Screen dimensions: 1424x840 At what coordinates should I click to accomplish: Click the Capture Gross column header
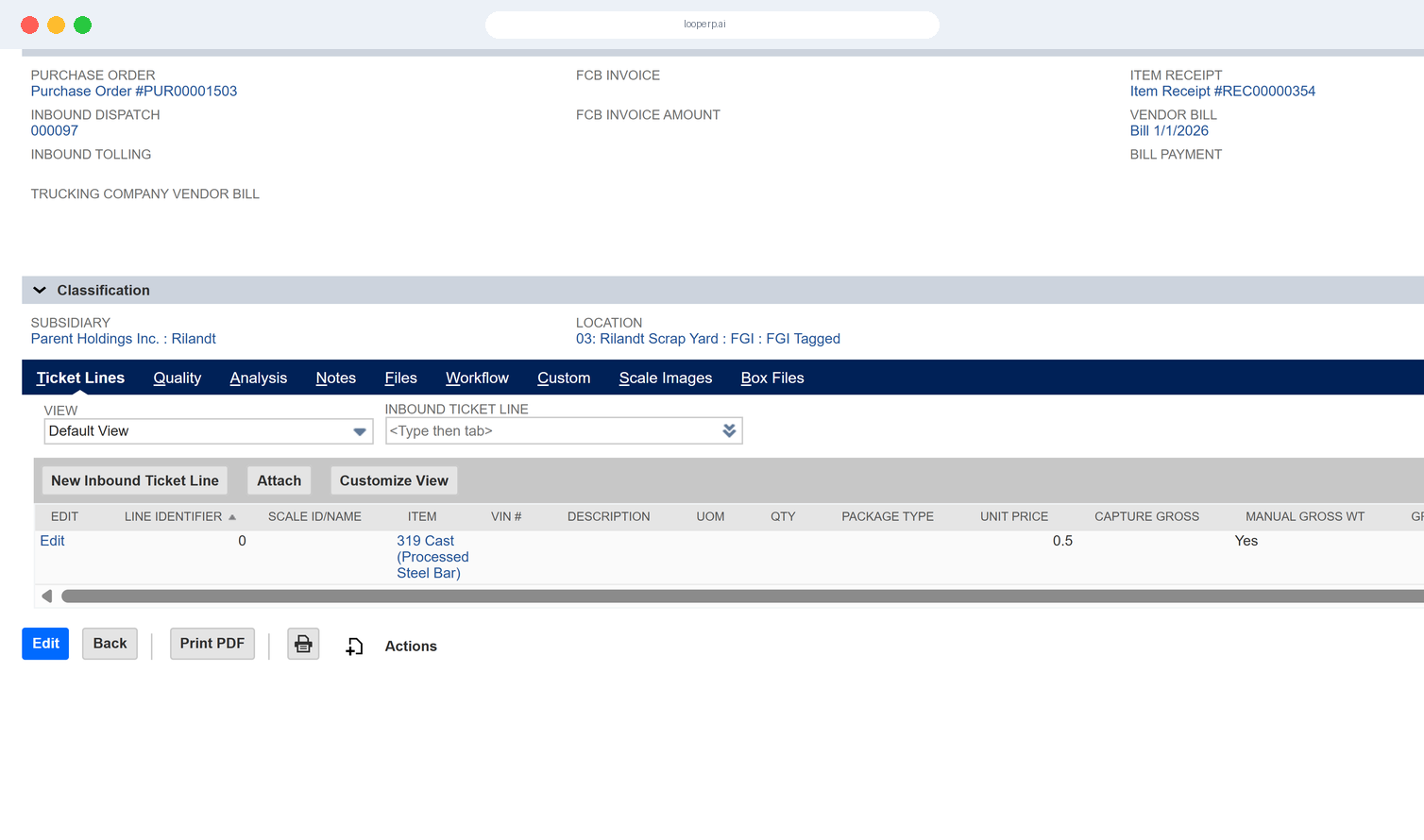(1146, 517)
